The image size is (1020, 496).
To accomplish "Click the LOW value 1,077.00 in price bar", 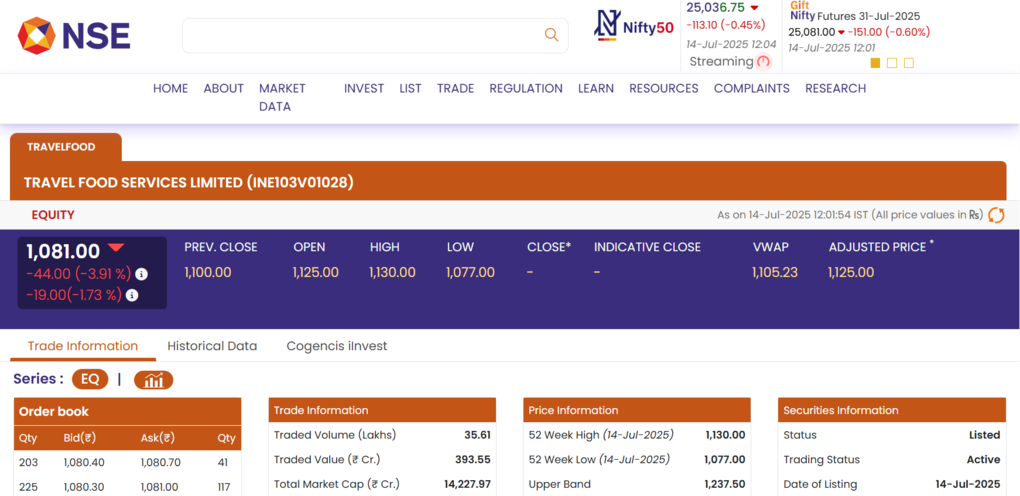I will pyautogui.click(x=470, y=272).
